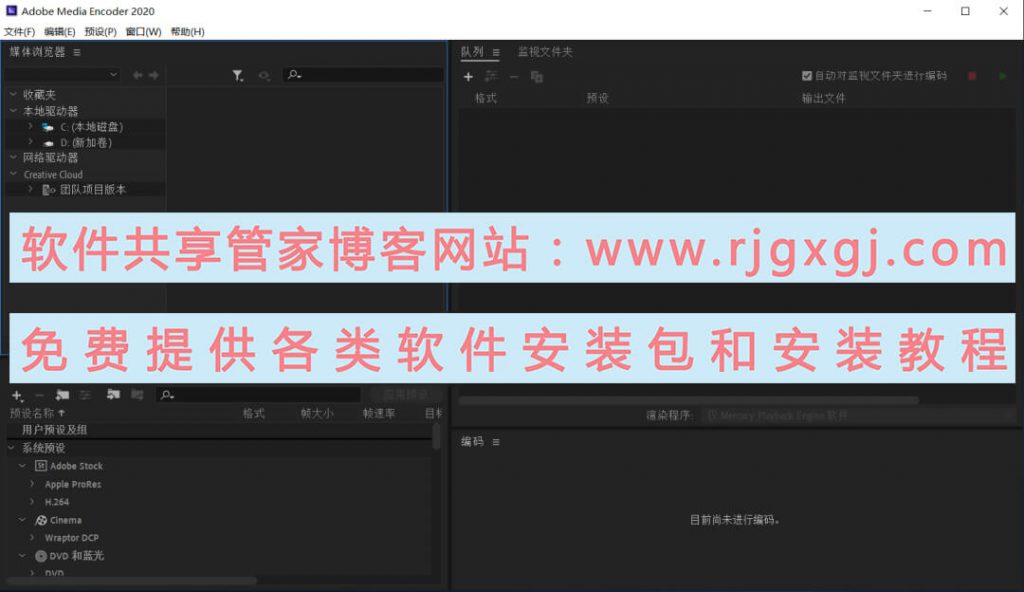Viewport: 1024px width, 592px height.
Task: Click the 应用预设 apply preset button
Action: (406, 394)
